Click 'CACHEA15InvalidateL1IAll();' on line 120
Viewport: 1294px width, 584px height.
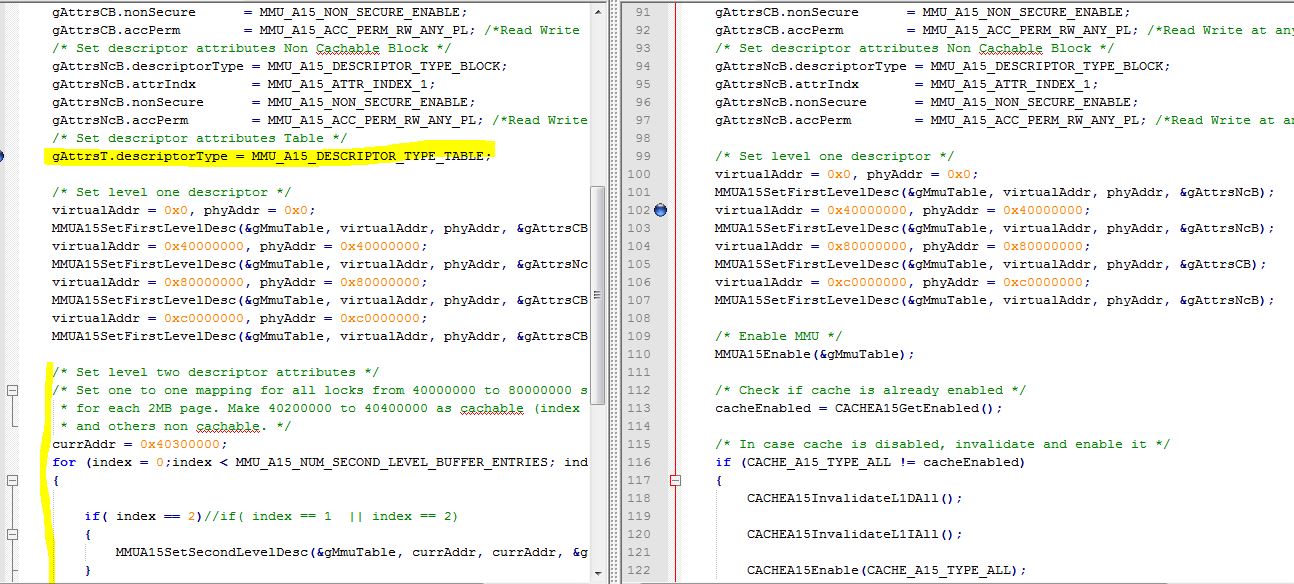click(x=854, y=534)
